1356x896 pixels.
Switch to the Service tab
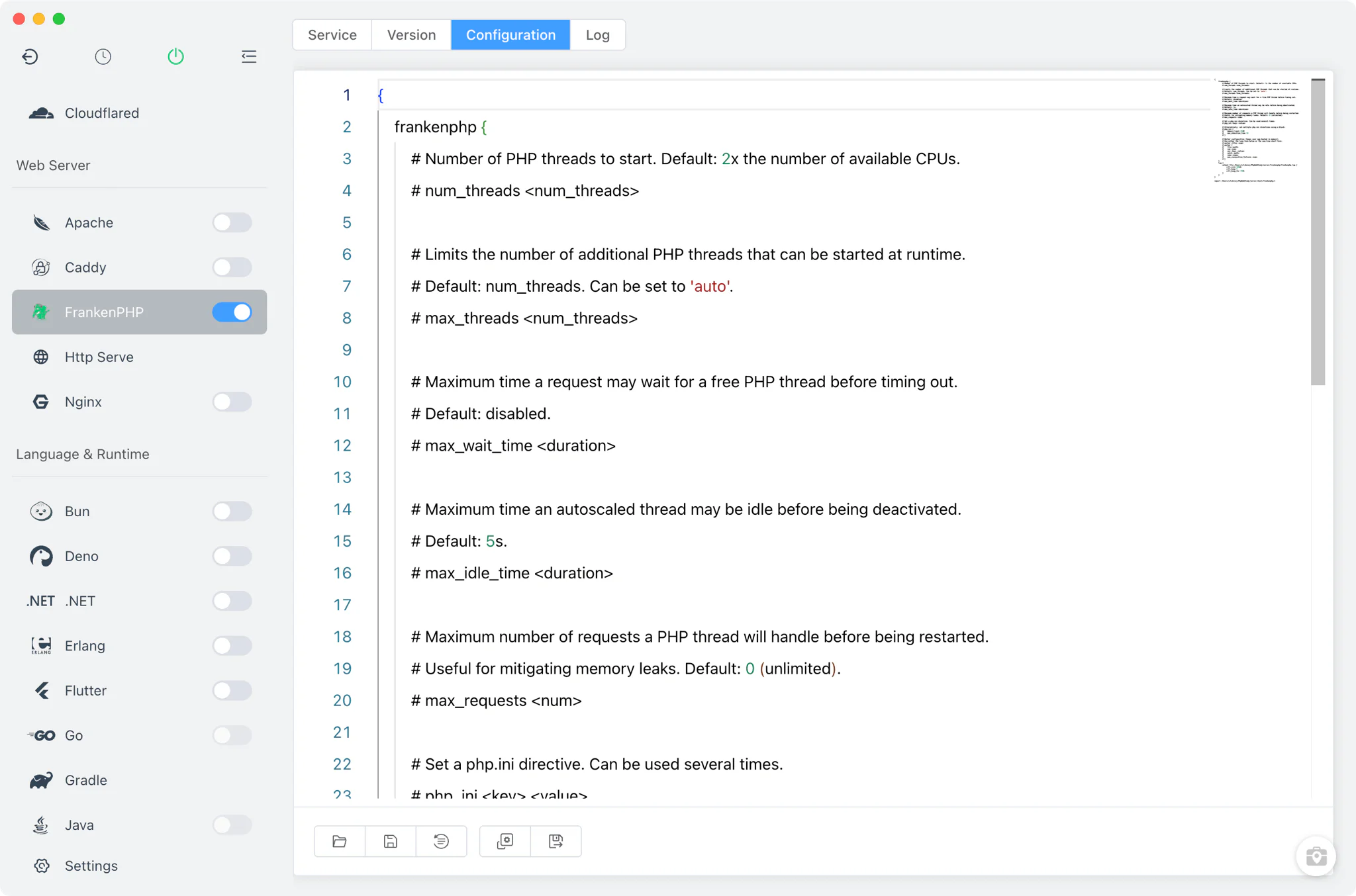[332, 35]
